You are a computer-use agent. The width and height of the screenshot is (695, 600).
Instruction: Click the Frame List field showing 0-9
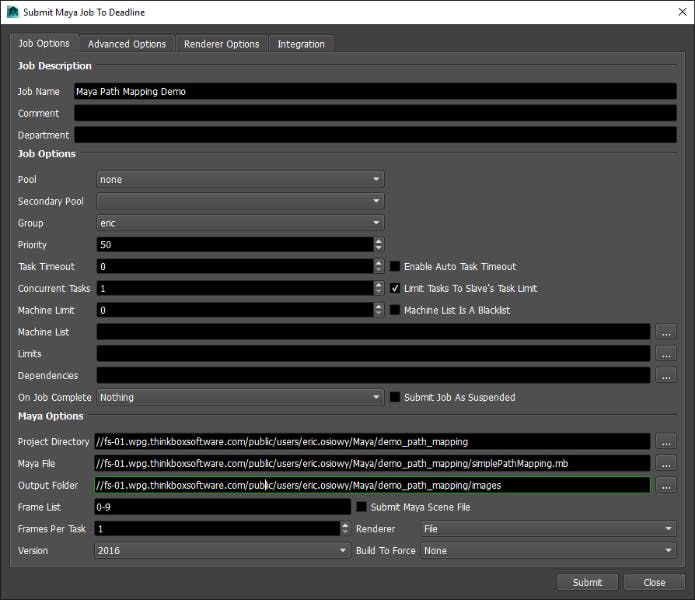click(x=223, y=507)
